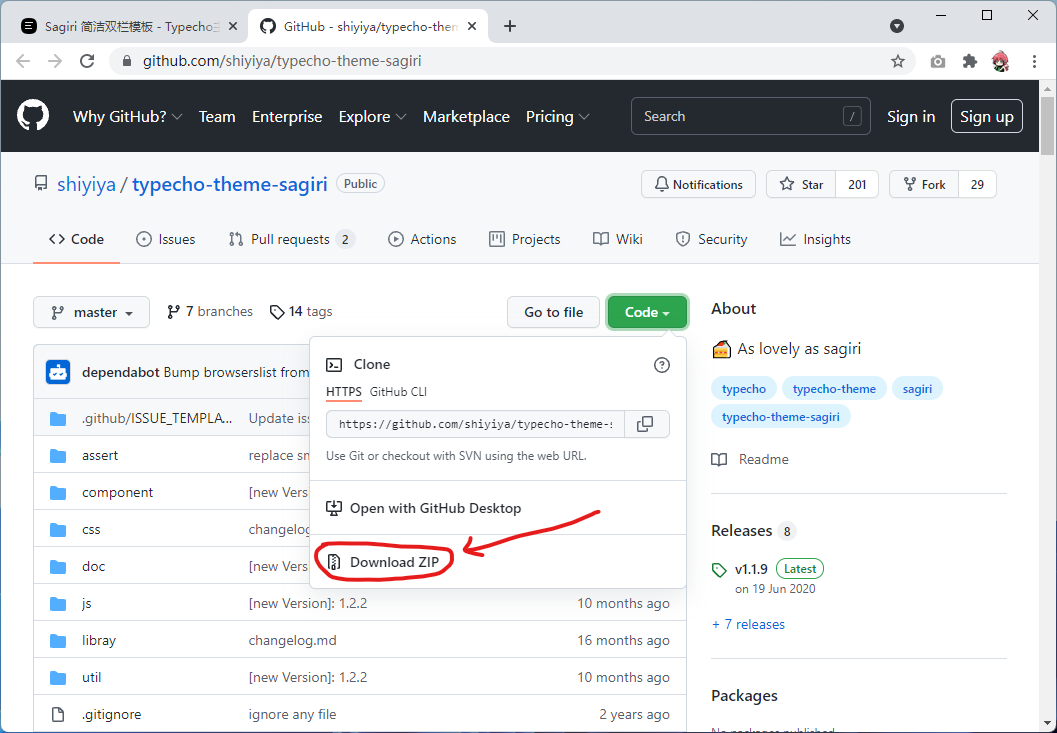
Task: Open the Chrome profile avatar
Action: click(x=1001, y=61)
